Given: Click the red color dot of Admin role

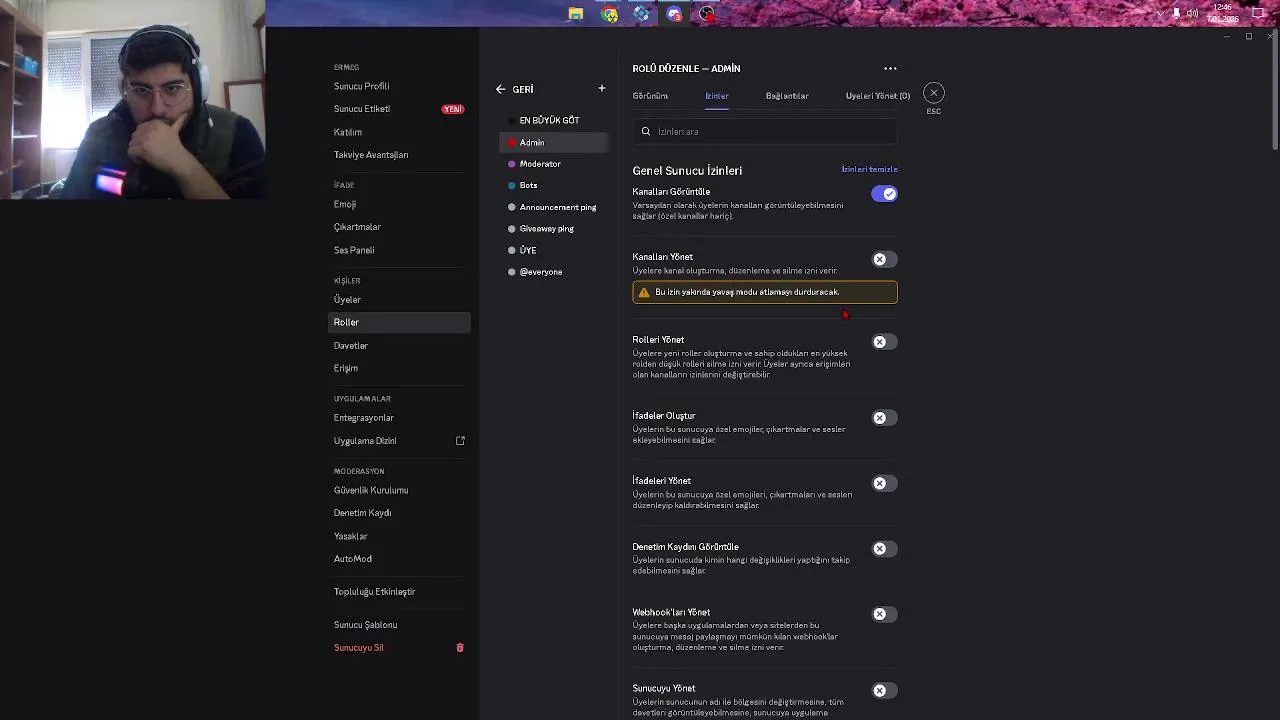Looking at the screenshot, I should [x=512, y=143].
